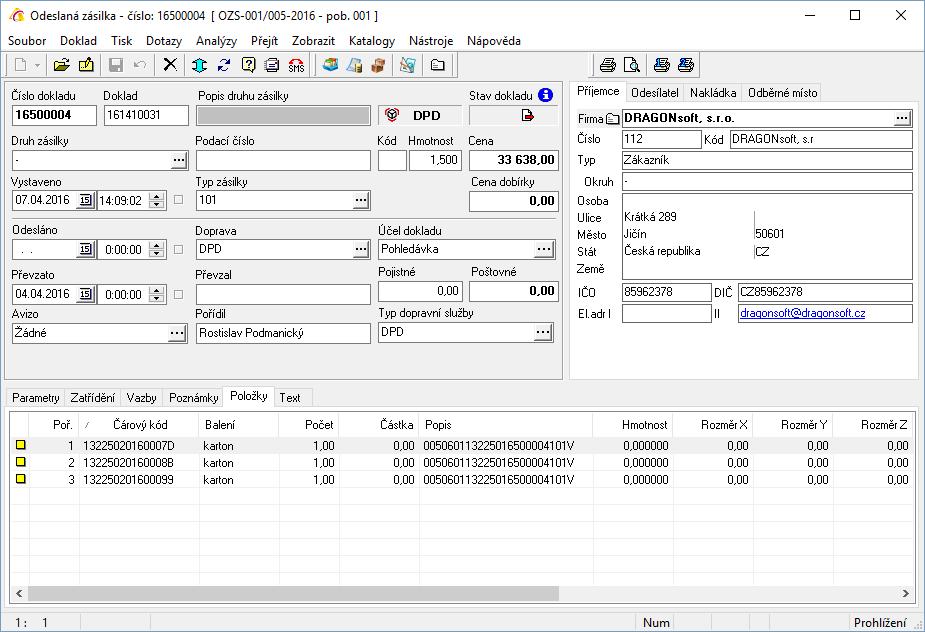Open the Účel dokladu lookup button
Screen dimensions: 925x632
(x=544, y=249)
